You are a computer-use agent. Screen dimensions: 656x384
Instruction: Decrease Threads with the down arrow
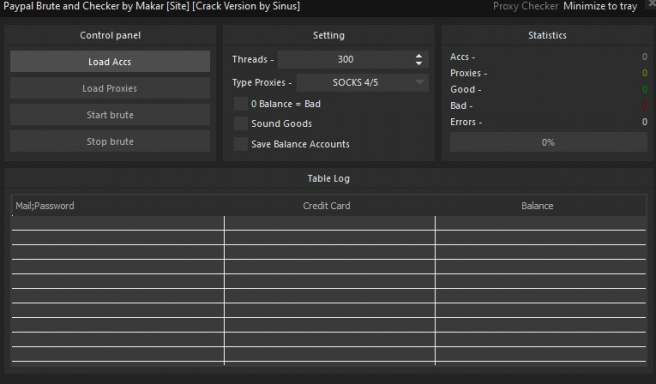coord(419,63)
